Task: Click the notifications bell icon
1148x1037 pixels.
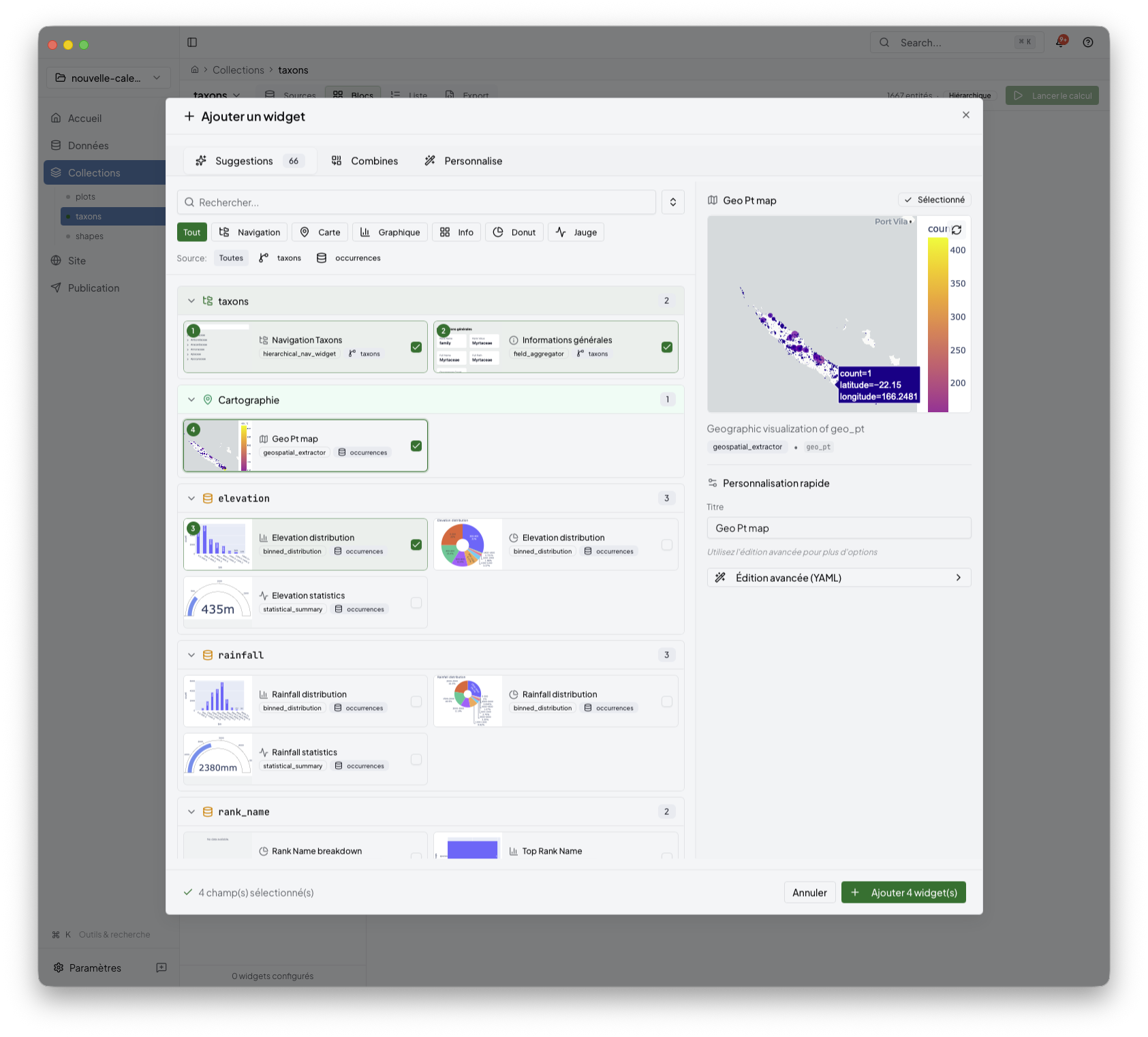Action: (x=1060, y=42)
